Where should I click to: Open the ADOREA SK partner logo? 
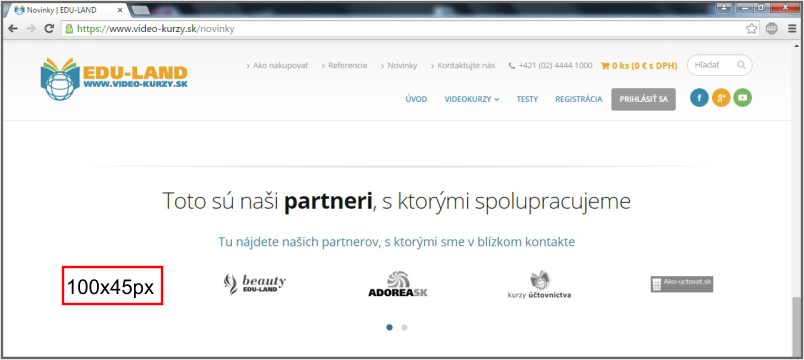point(398,284)
